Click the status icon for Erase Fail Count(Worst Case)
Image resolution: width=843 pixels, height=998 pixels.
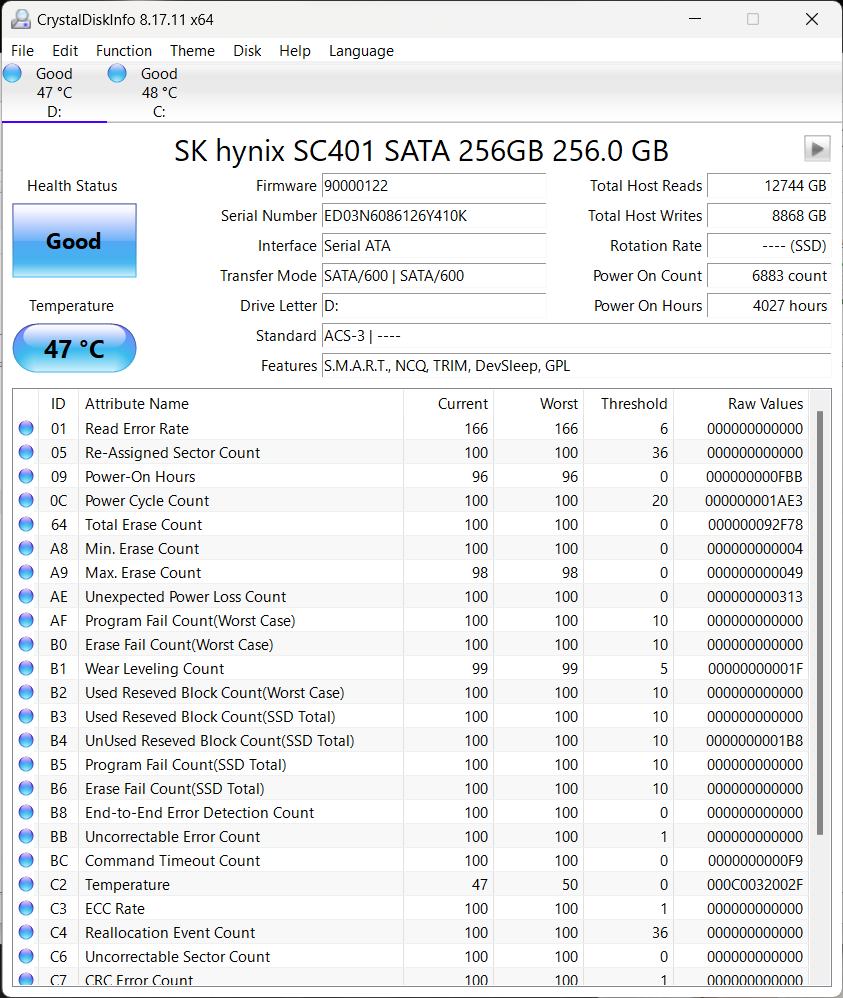[26, 645]
